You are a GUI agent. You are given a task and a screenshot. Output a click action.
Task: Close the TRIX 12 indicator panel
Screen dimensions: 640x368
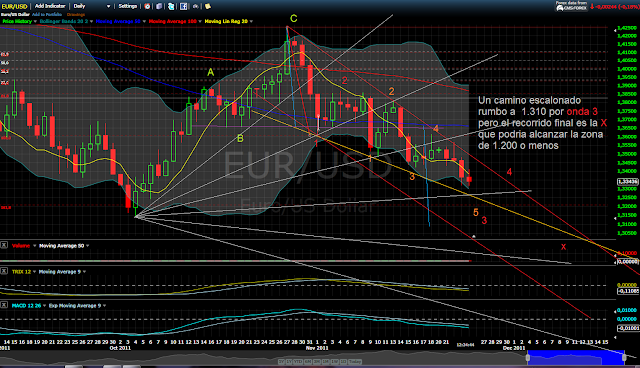click(x=4, y=271)
